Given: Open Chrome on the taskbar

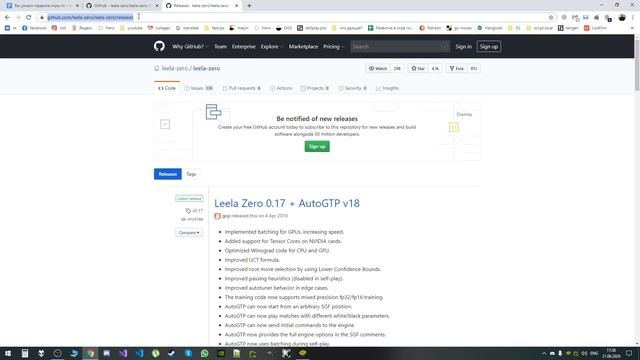Looking at the screenshot, I should click(91, 353).
